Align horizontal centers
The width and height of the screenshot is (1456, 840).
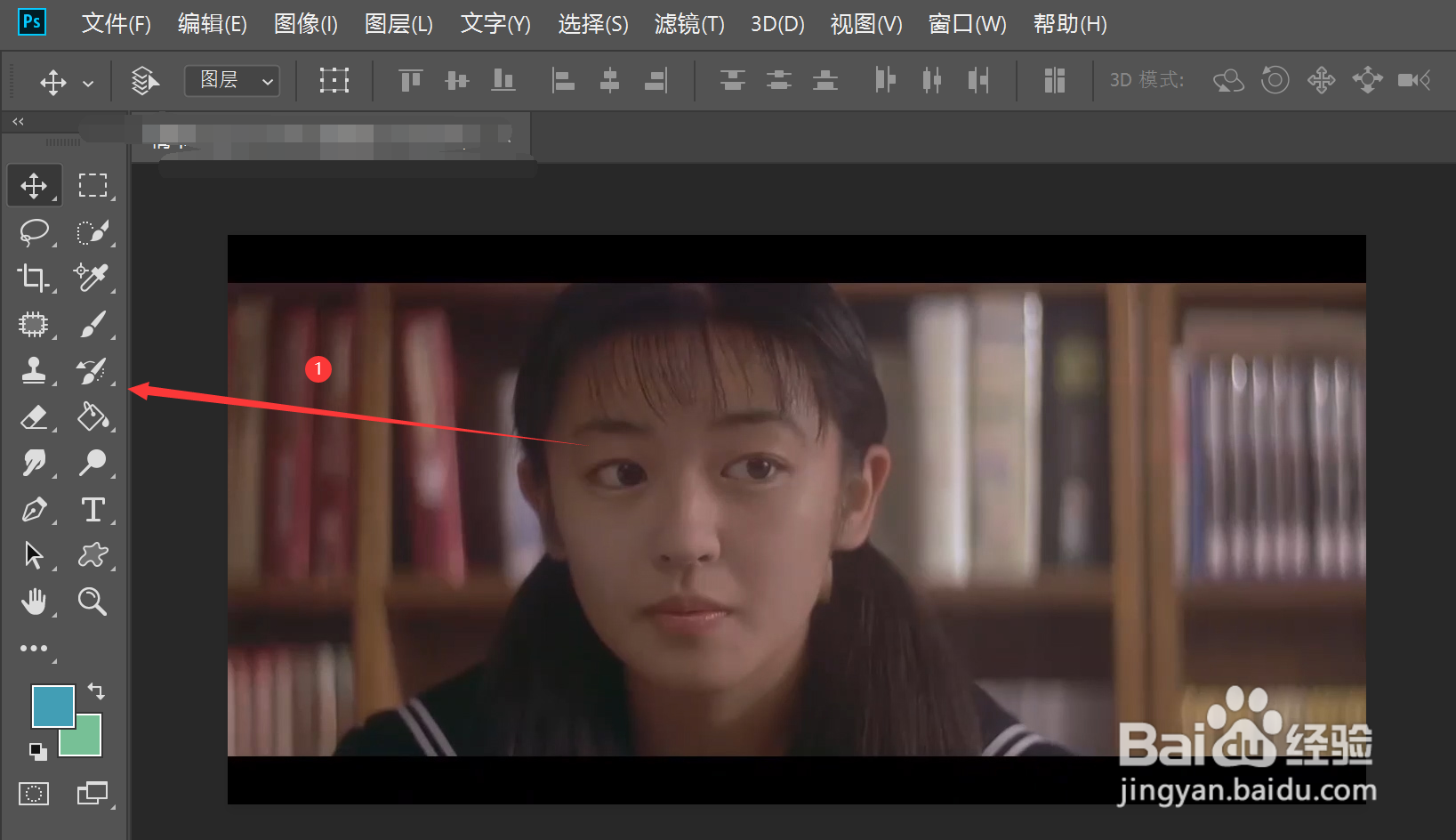(x=609, y=81)
